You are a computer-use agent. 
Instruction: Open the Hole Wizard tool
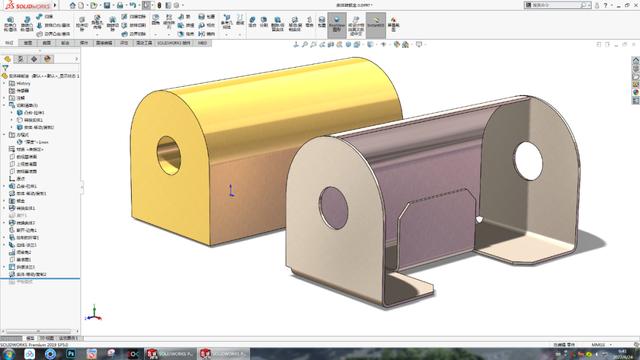click(97, 23)
